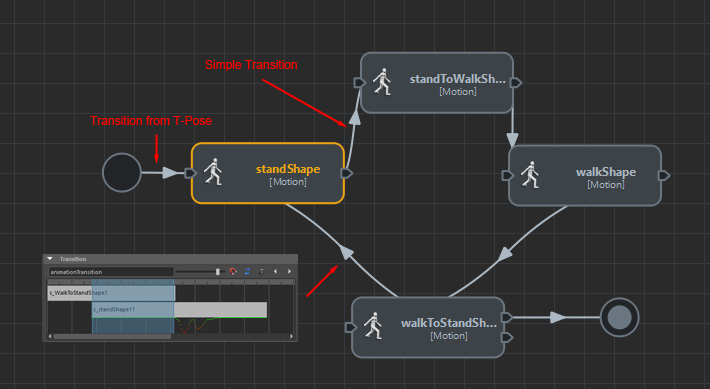Image resolution: width=710 pixels, height=389 pixels.
Task: Click the blue swap arrows icon
Action: [x=247, y=271]
